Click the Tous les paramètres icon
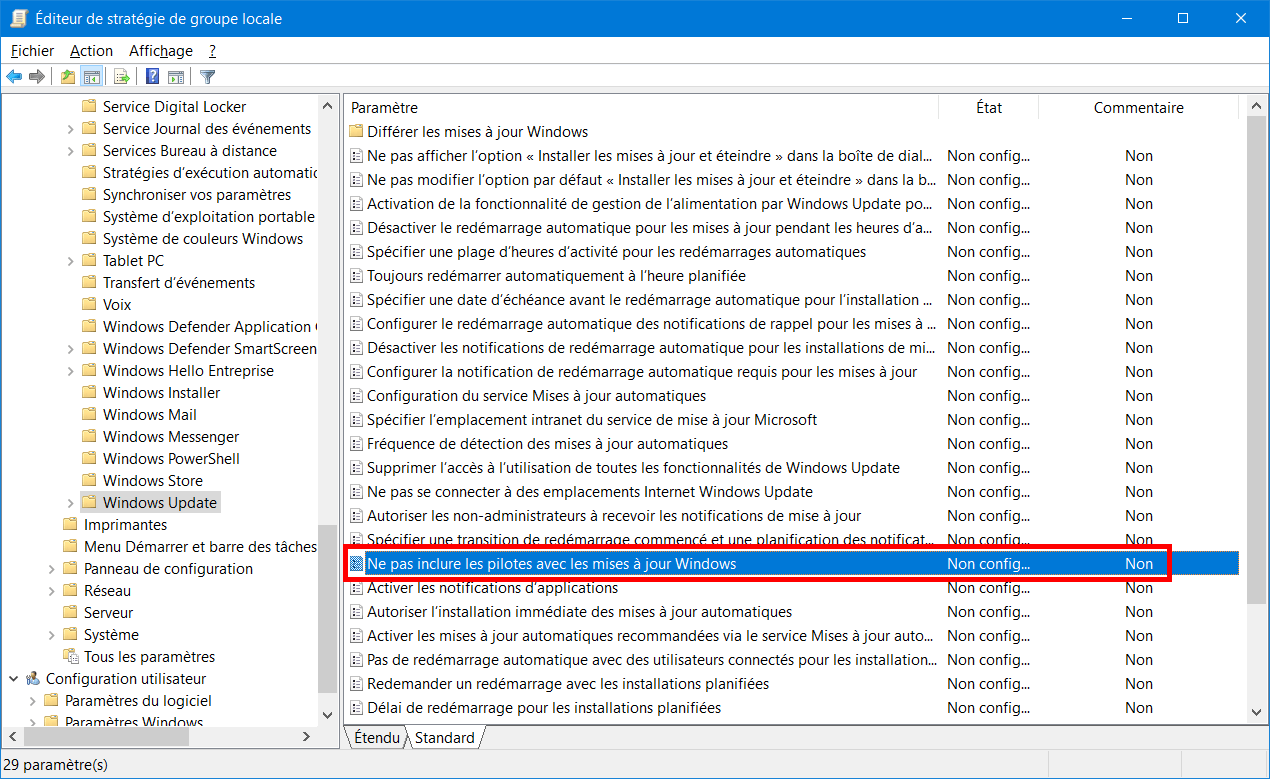 (70, 657)
